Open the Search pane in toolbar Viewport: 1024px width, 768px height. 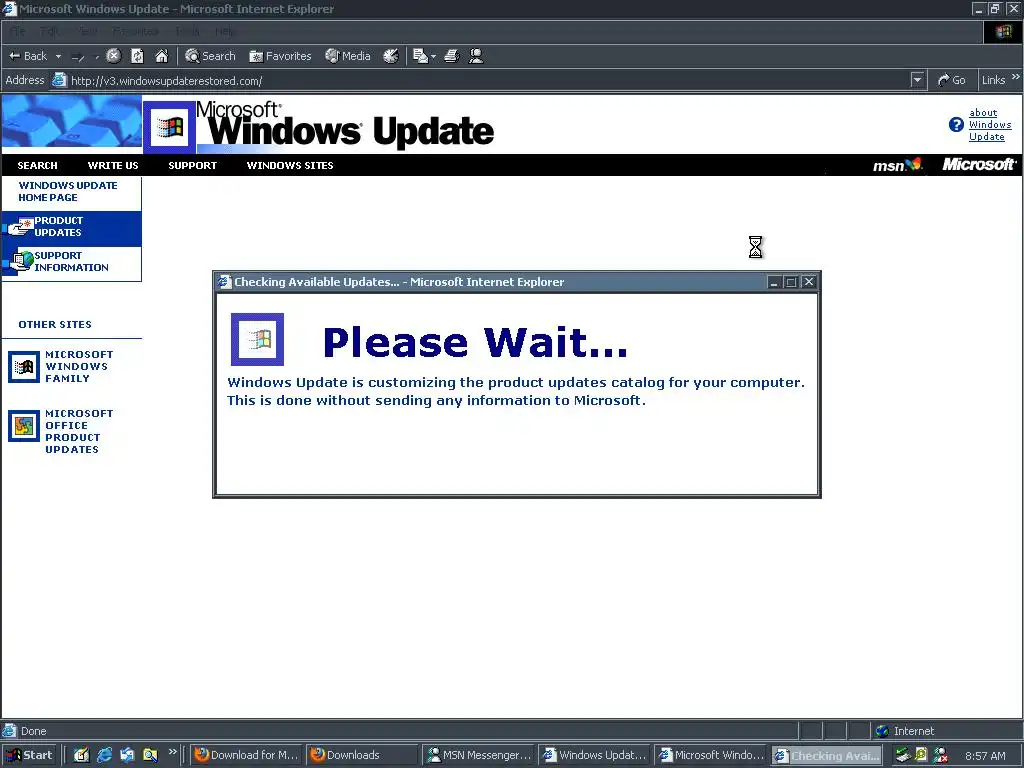(x=210, y=56)
